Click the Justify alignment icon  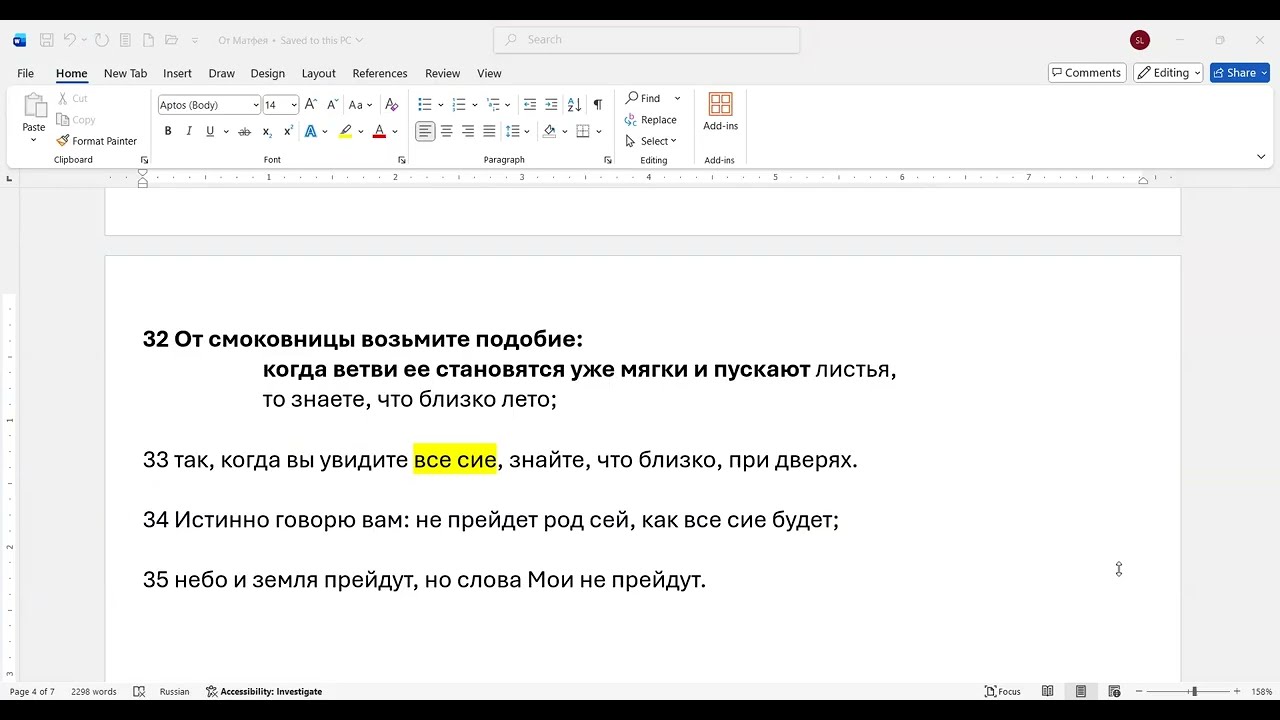(489, 131)
